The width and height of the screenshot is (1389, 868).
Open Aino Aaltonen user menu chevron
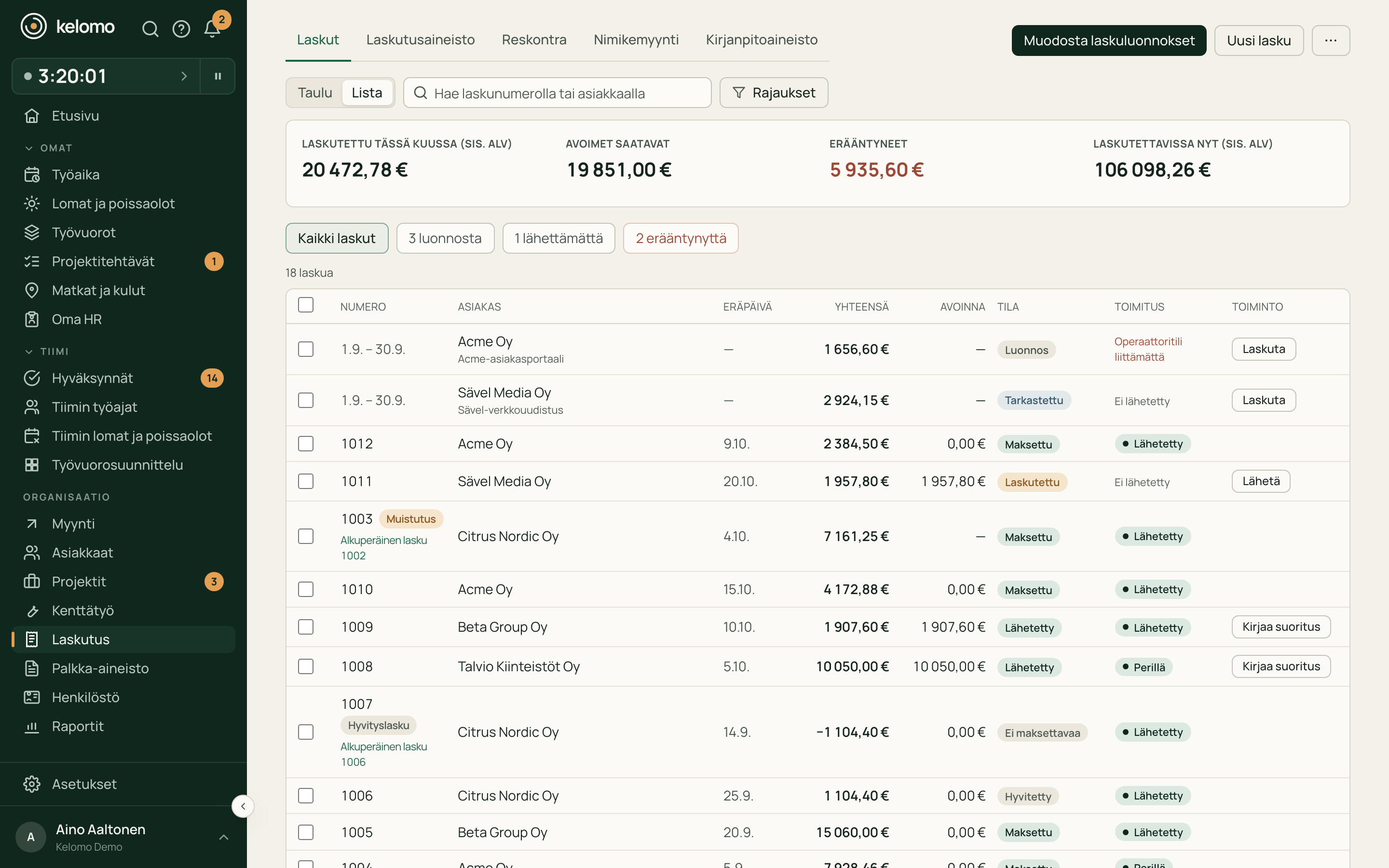pos(224,837)
